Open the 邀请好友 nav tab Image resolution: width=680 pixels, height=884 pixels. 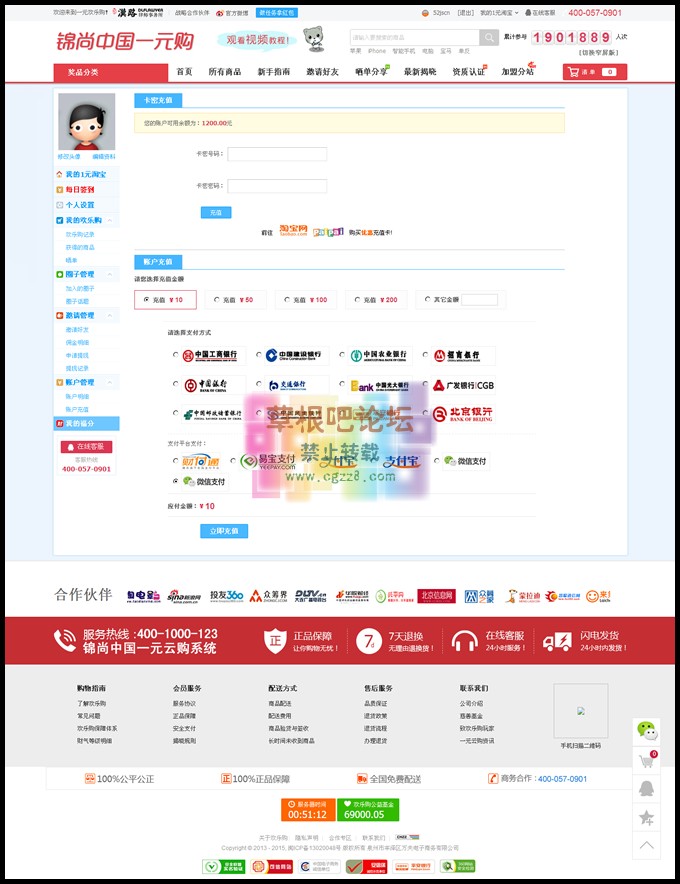(x=323, y=72)
